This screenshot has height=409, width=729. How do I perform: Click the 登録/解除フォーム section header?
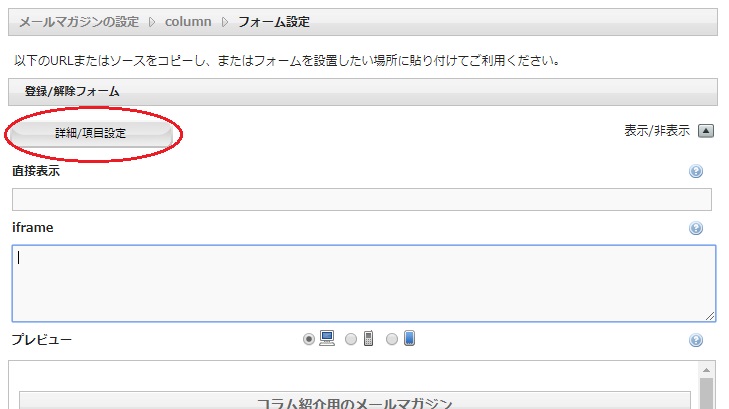363,92
